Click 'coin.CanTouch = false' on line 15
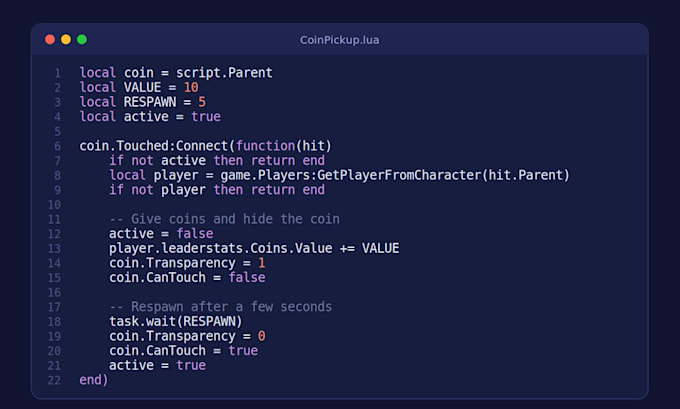The image size is (680, 409). pos(187,278)
